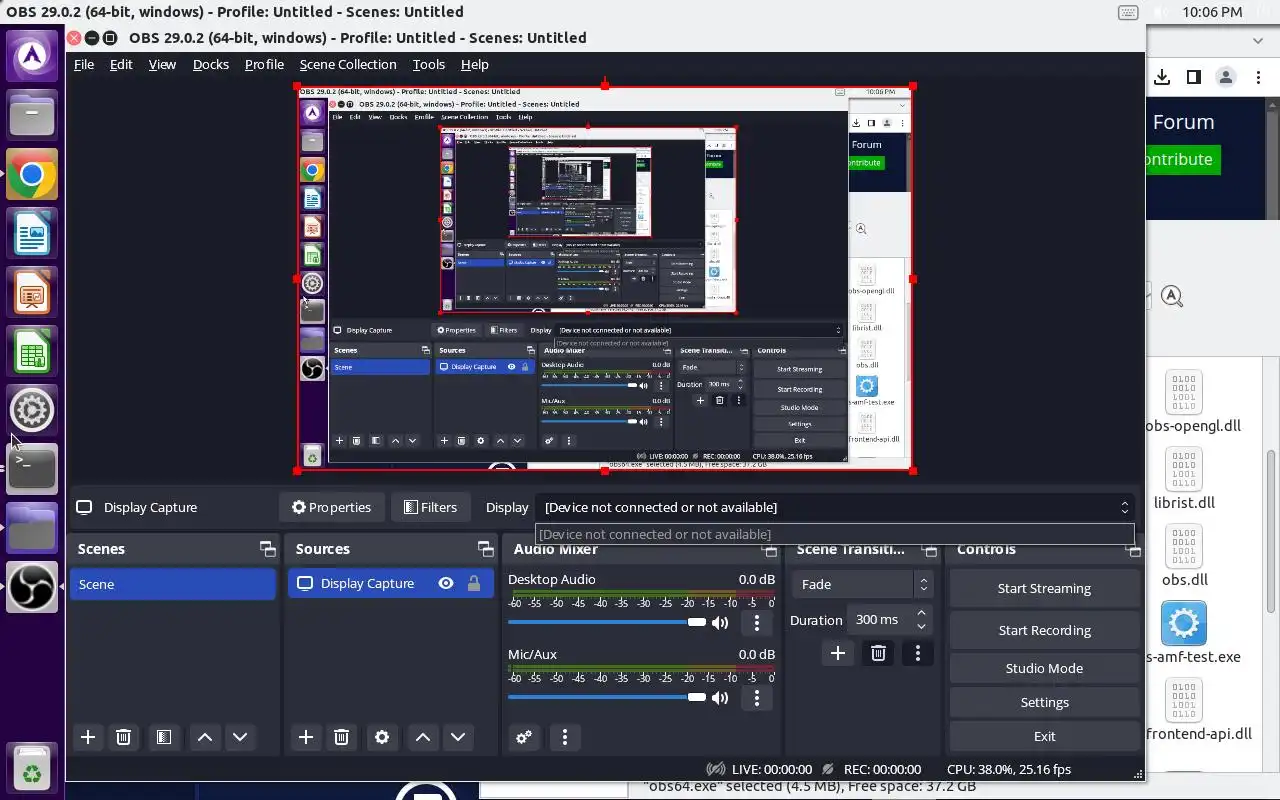Move source down arrow in Sources panel

458,737
